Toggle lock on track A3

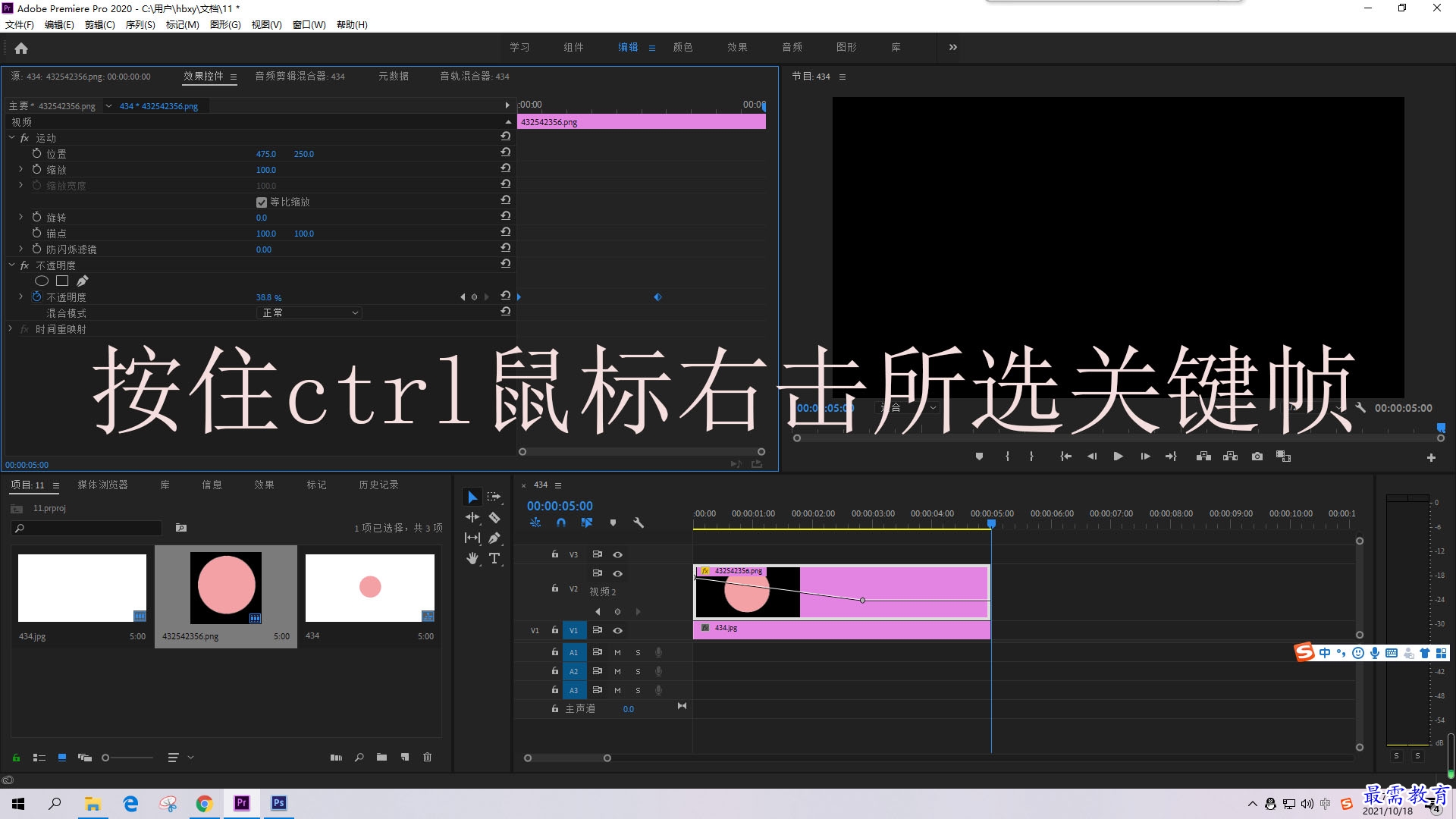(554, 690)
